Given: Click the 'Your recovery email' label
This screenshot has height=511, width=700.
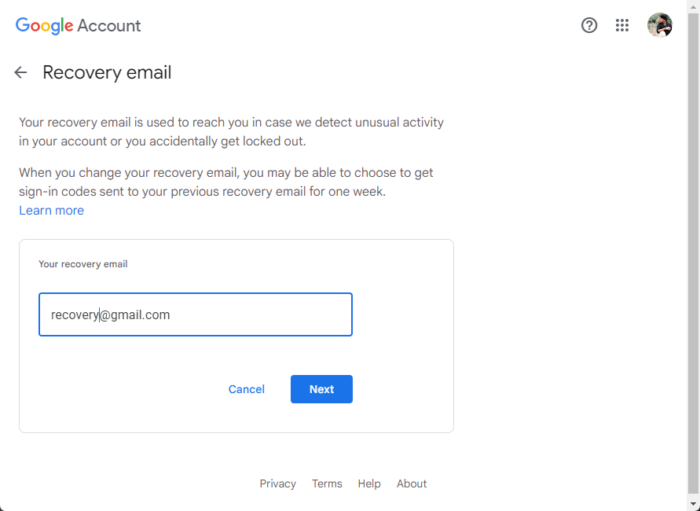Looking at the screenshot, I should tap(83, 265).
